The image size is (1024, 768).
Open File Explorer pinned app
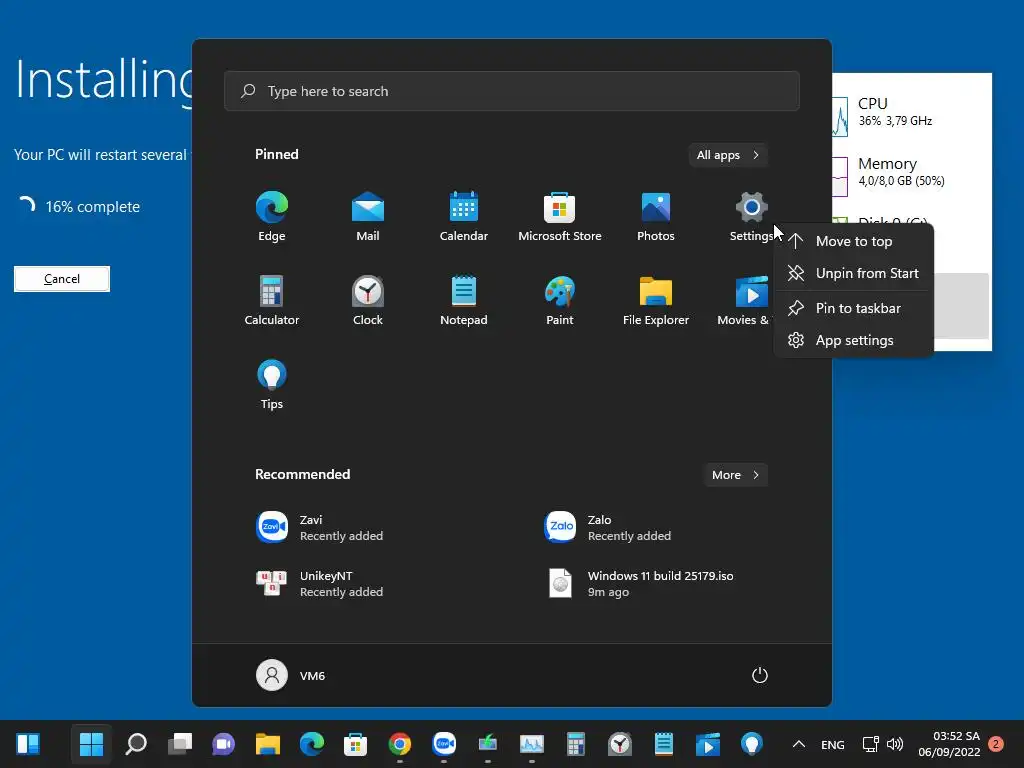(x=656, y=300)
